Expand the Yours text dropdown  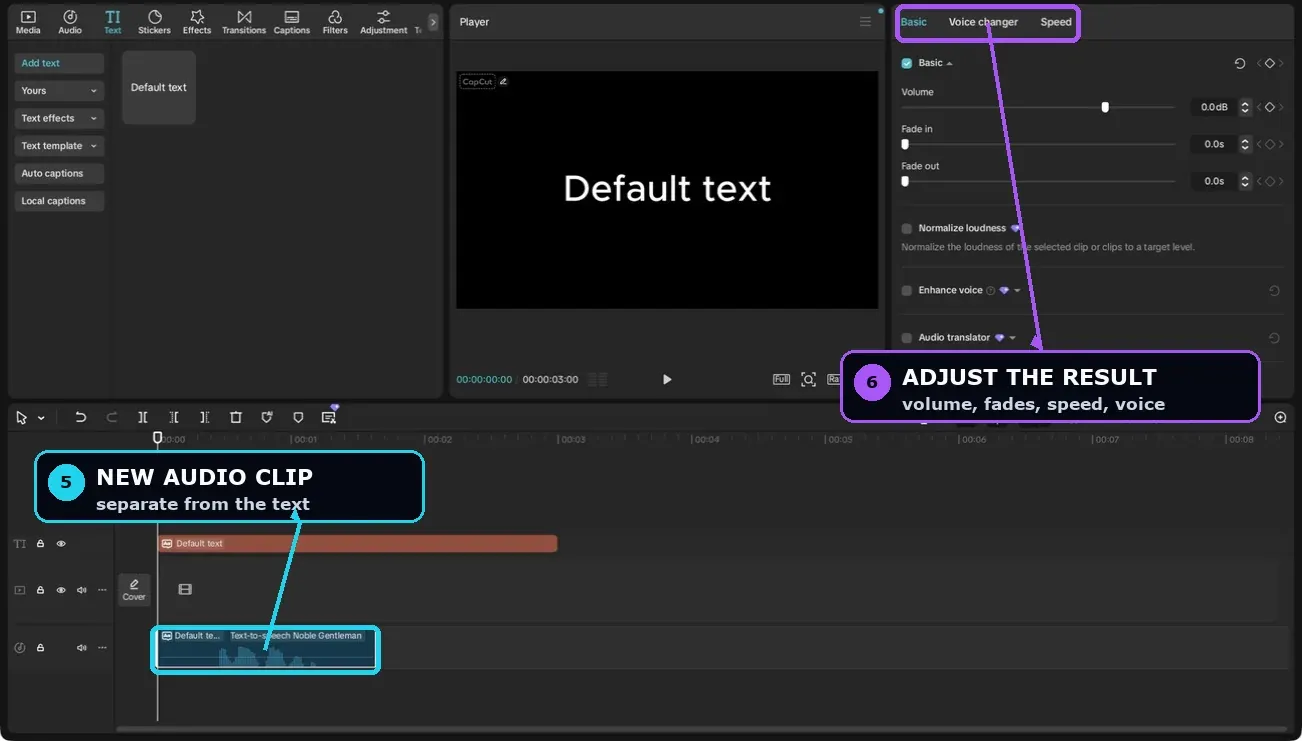click(94, 91)
